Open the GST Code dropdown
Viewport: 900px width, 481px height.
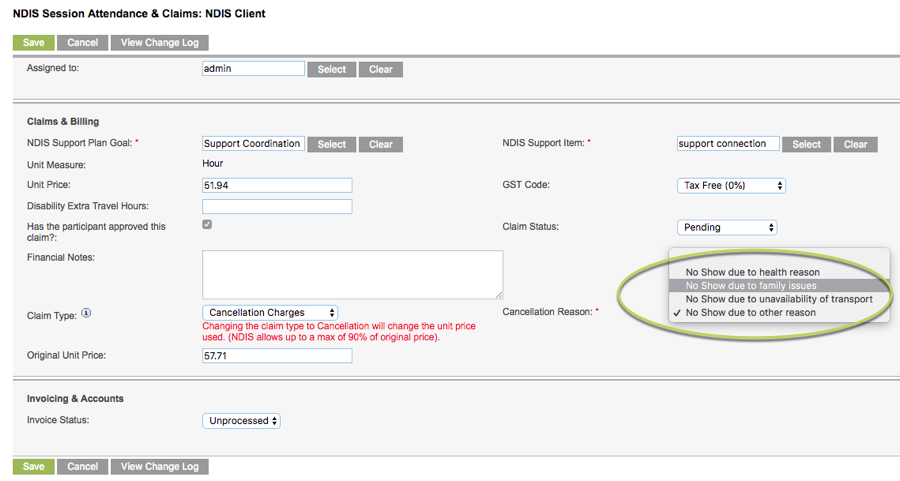[731, 185]
